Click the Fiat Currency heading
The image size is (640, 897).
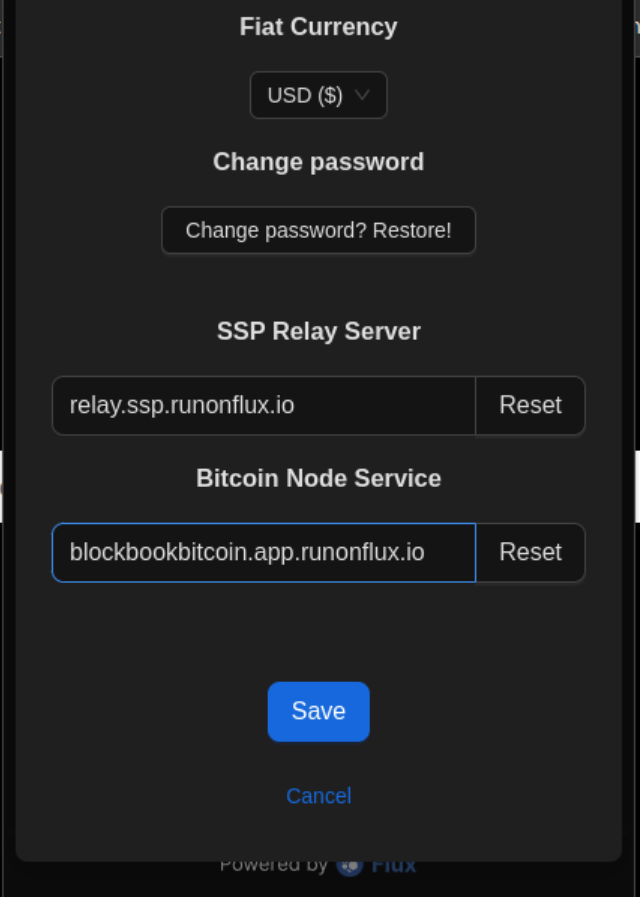click(x=319, y=27)
